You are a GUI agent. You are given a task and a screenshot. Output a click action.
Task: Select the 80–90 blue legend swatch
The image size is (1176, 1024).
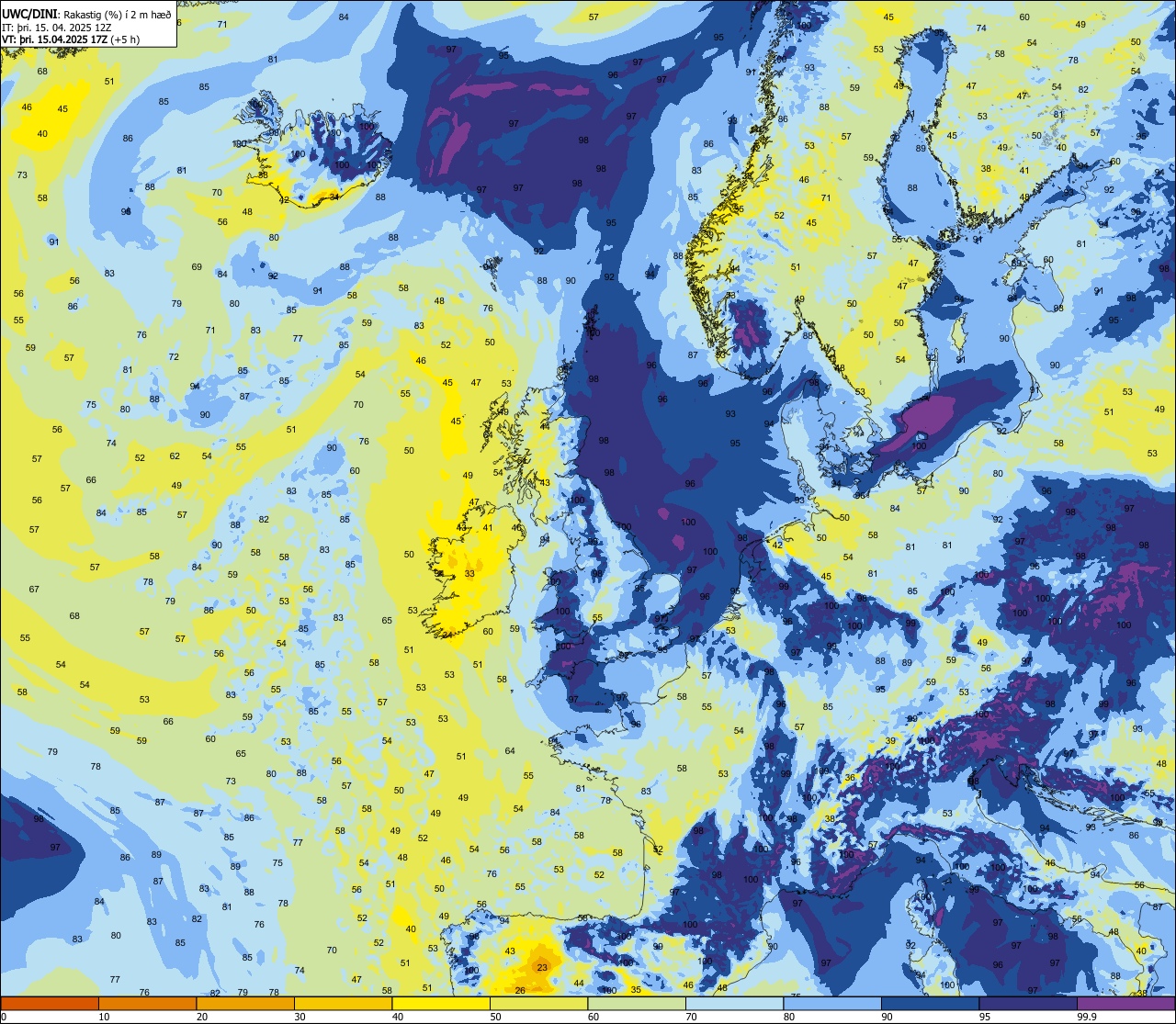[x=832, y=1003]
